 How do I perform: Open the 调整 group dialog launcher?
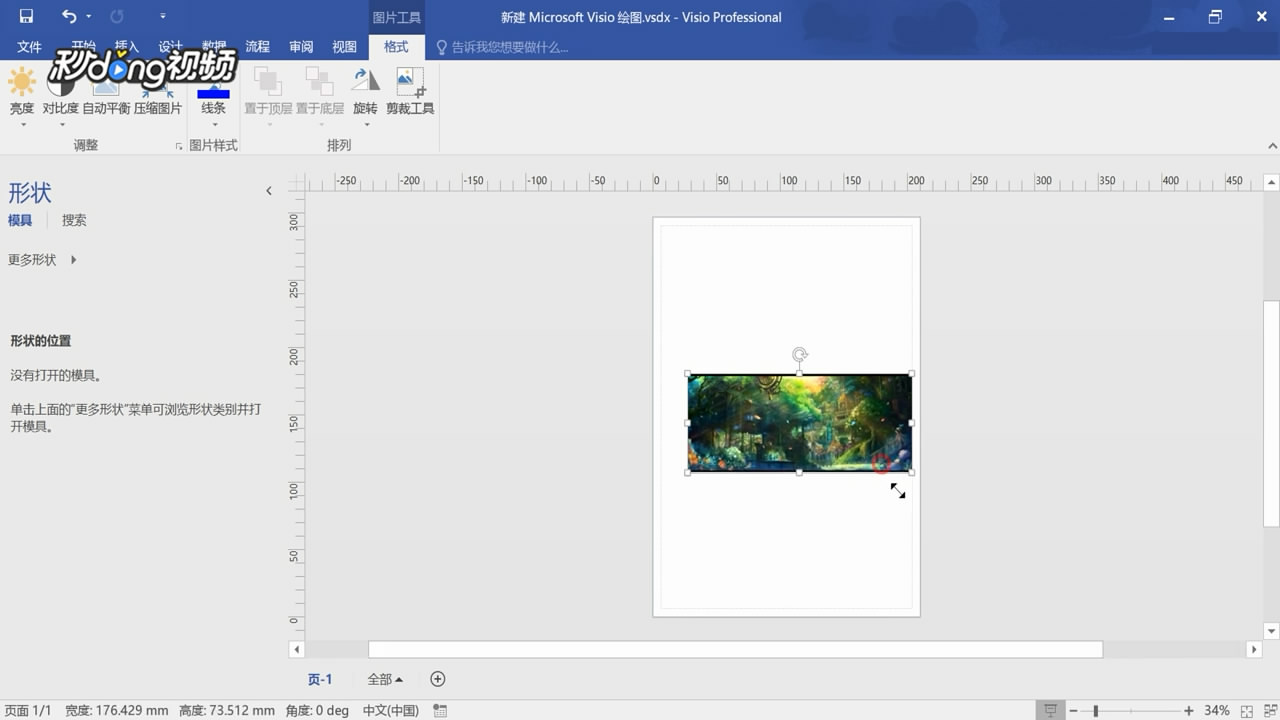[x=179, y=146]
